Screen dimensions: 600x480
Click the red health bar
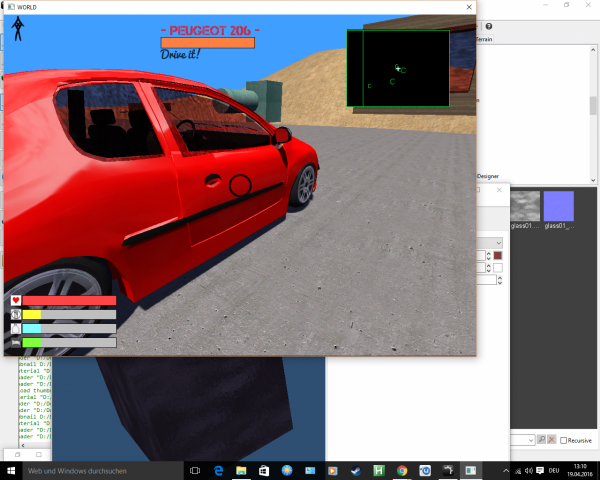pos(69,300)
